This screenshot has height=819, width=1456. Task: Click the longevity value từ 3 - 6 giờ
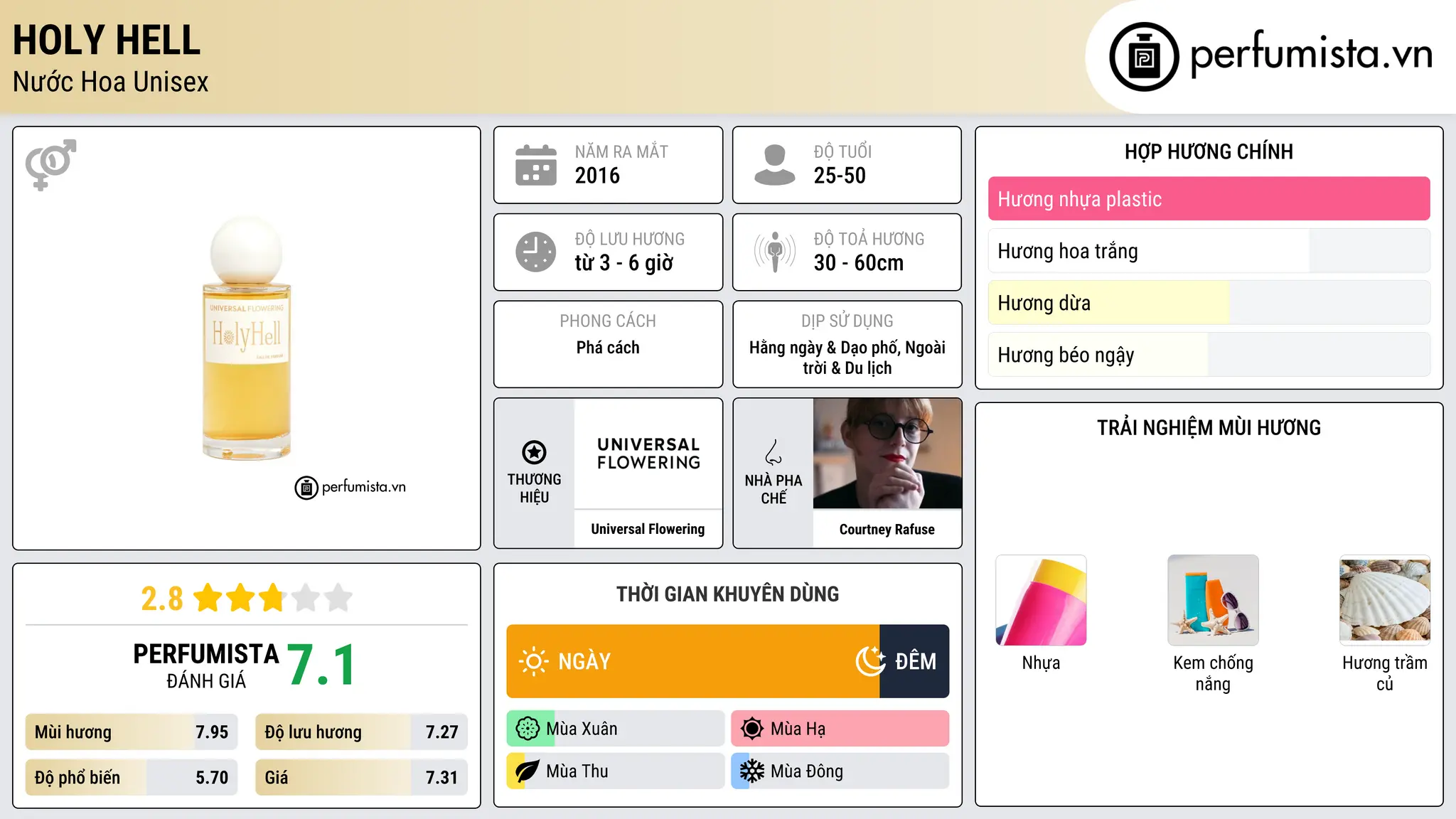pyautogui.click(x=623, y=263)
